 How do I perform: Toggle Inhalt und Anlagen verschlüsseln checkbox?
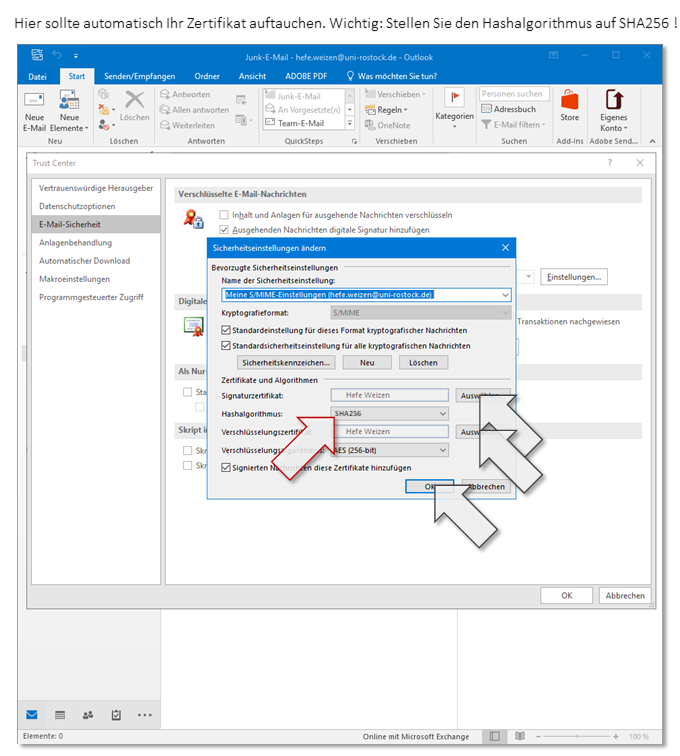[224, 215]
